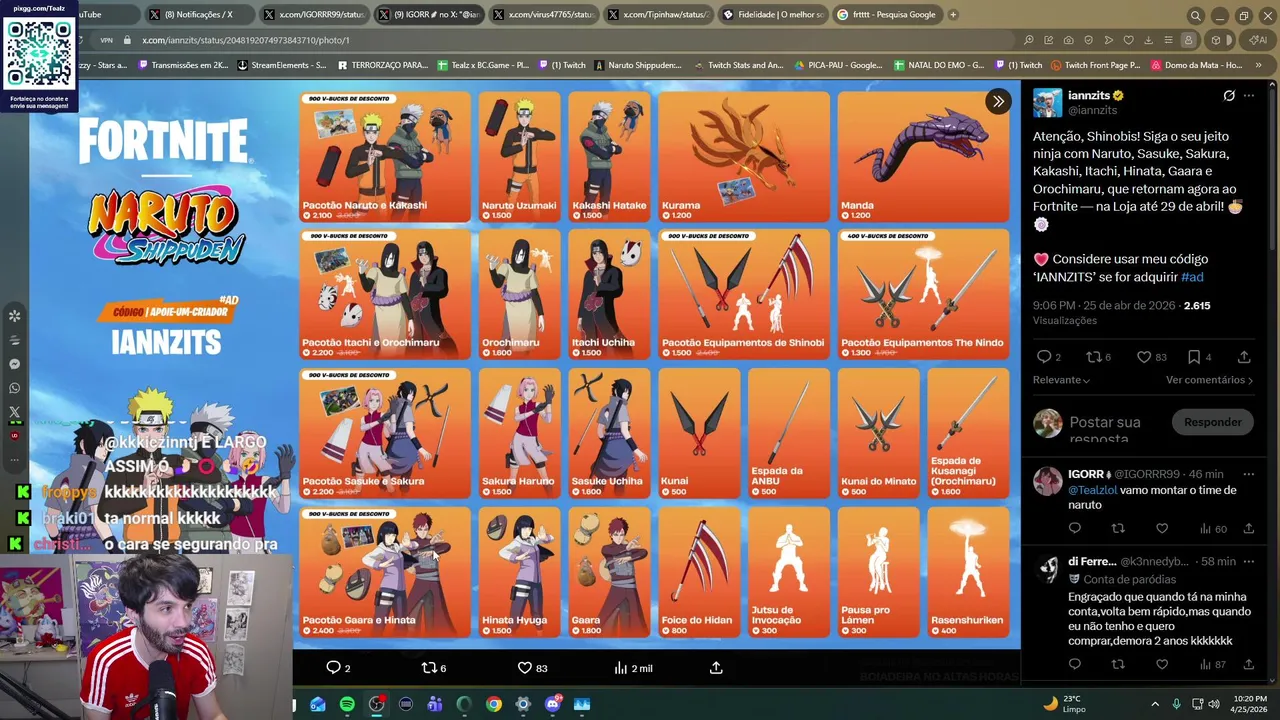Image resolution: width=1280 pixels, height=720 pixels.
Task: Open the @iannzits profile handle
Action: tap(1092, 110)
